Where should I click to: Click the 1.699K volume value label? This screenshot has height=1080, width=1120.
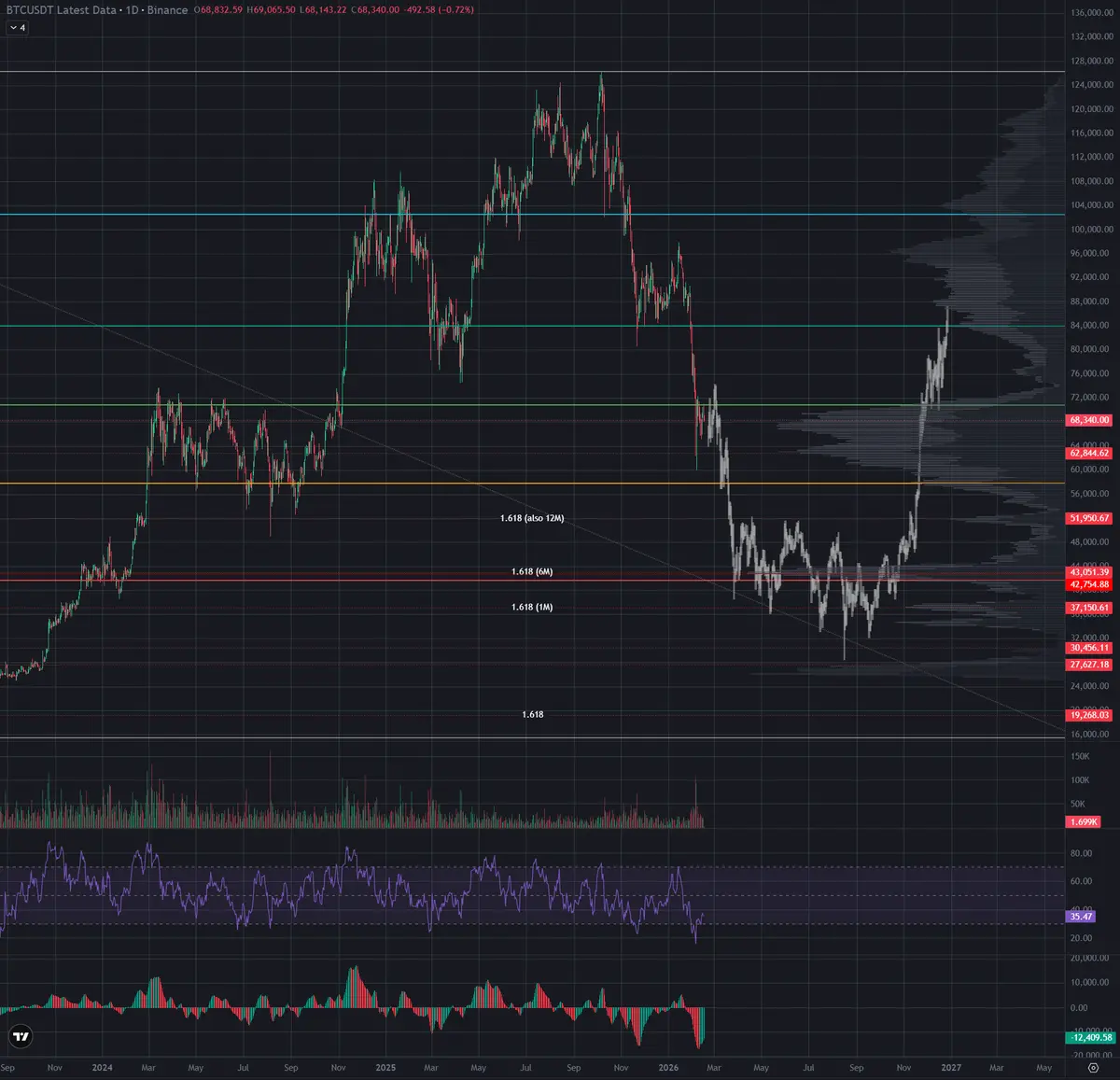1084,822
